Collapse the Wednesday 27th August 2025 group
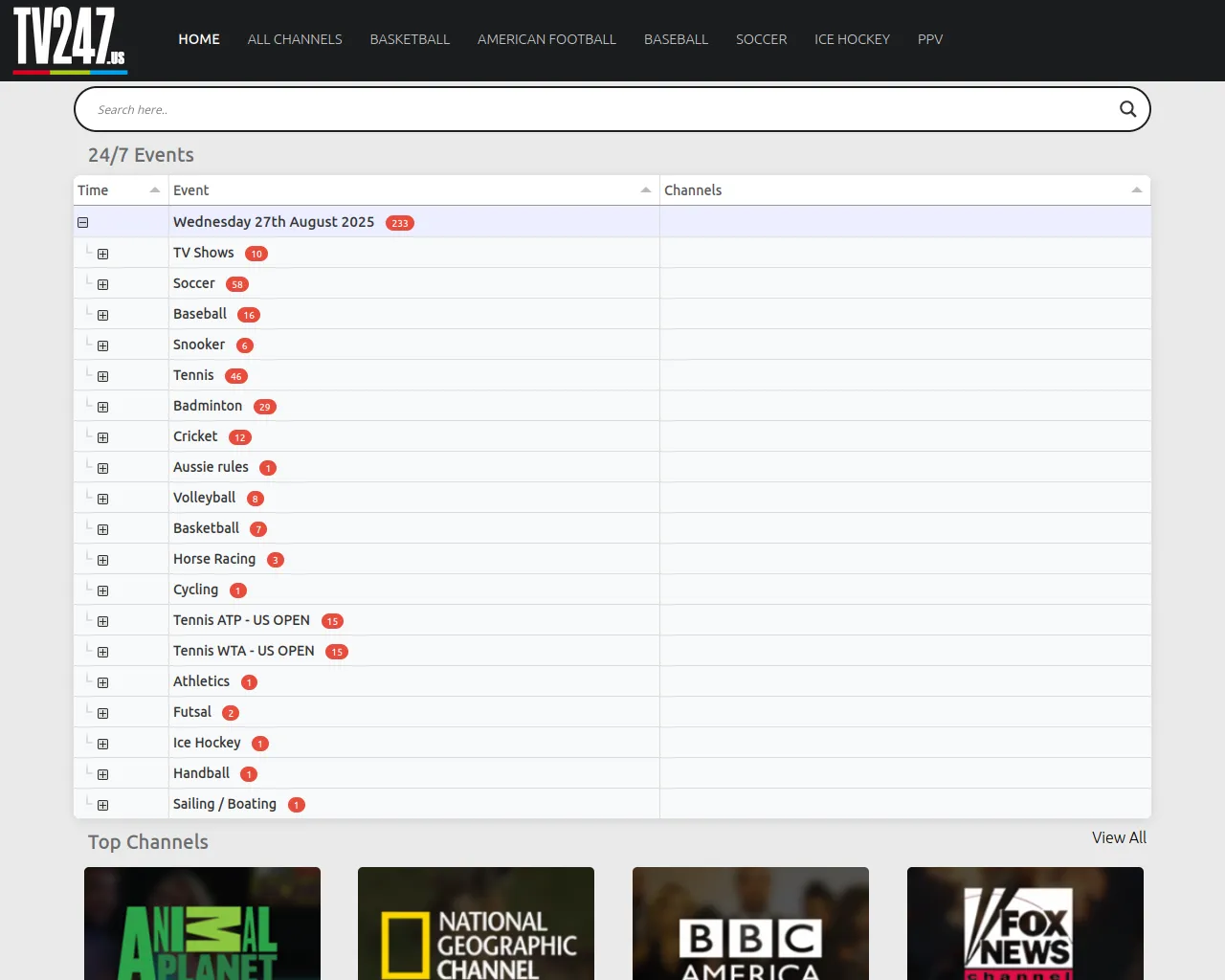The image size is (1225, 980). (83, 223)
